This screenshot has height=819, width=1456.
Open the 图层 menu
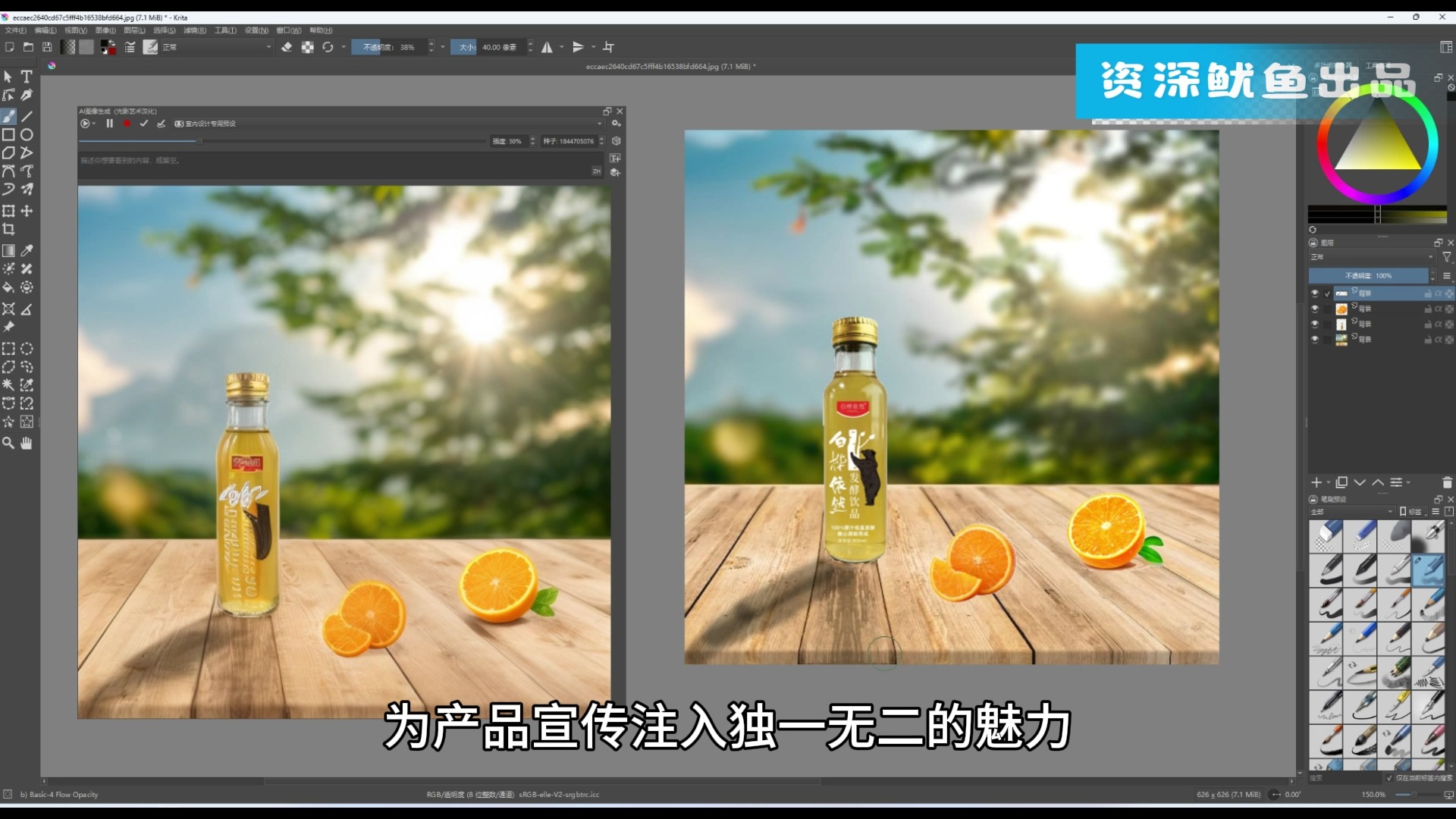(x=134, y=30)
